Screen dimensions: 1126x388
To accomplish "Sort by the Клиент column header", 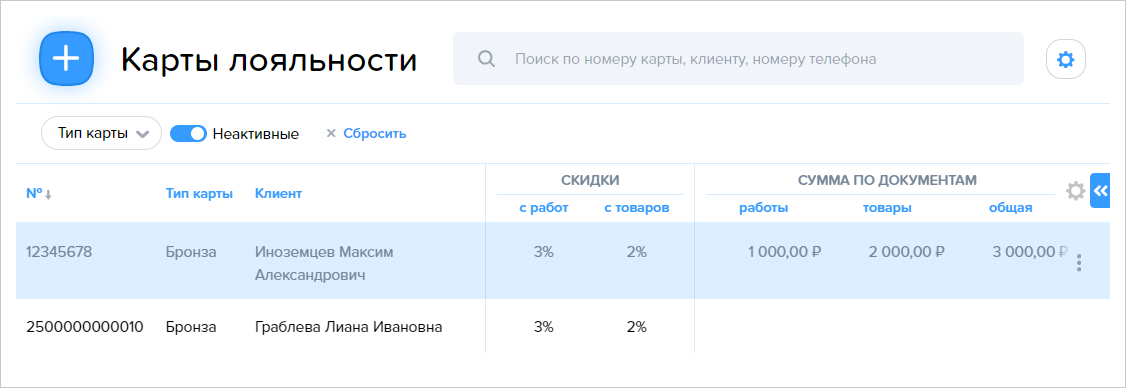I will point(279,193).
